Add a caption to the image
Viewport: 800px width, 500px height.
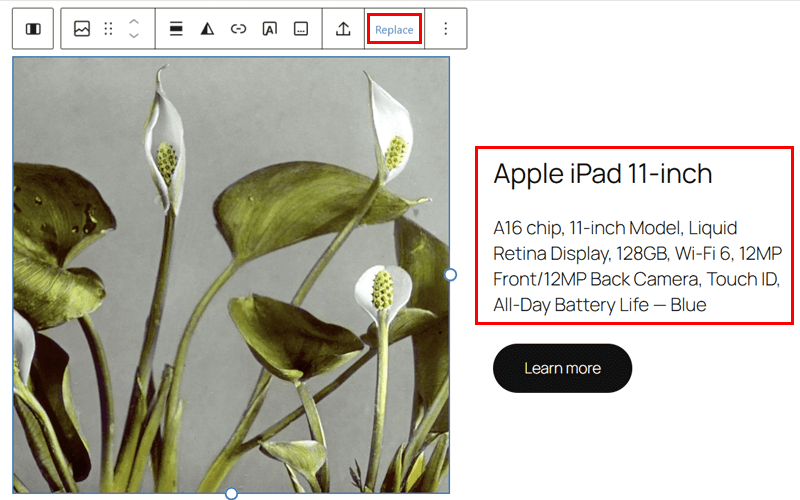[x=301, y=29]
